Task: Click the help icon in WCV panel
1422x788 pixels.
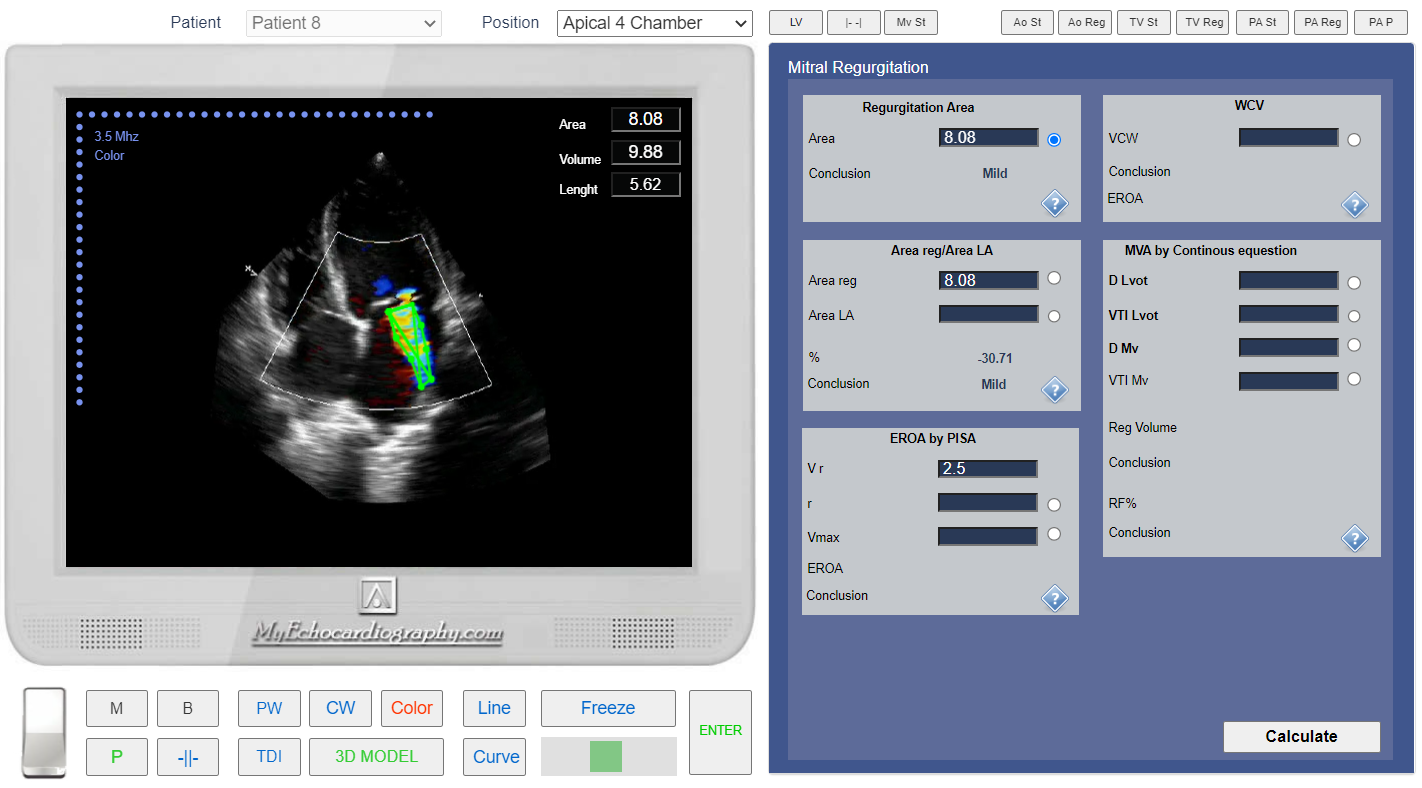Action: click(1354, 205)
